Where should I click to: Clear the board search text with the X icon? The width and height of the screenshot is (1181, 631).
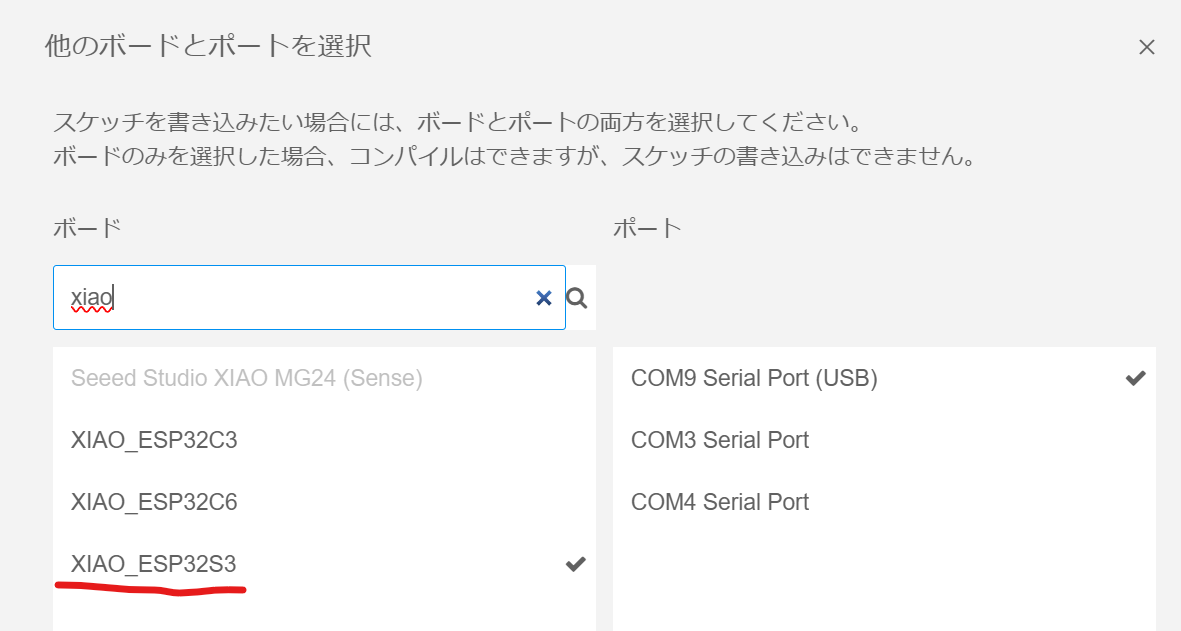544,298
